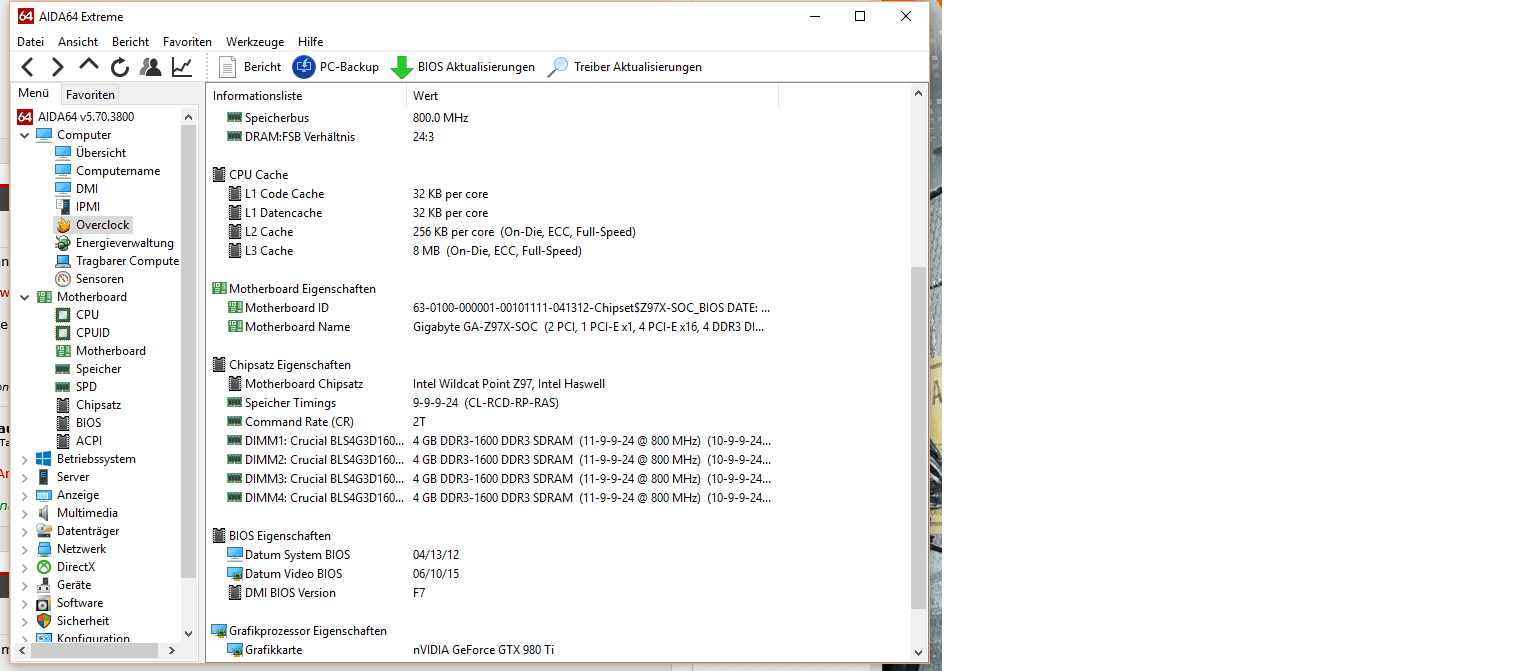Screen dimensions: 1536x671
Task: Click the Energieverwaltung icon in tree
Action: coord(63,243)
